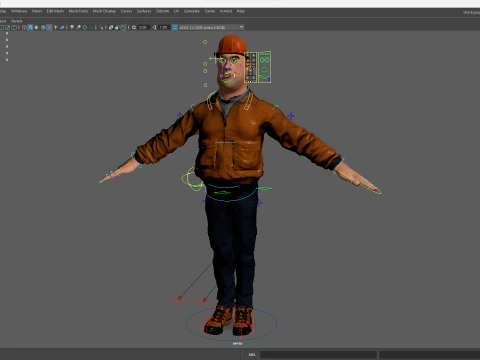Toggle the color management view transform button
Screen dimensions: 480x360
pyautogui.click(x=174, y=27)
